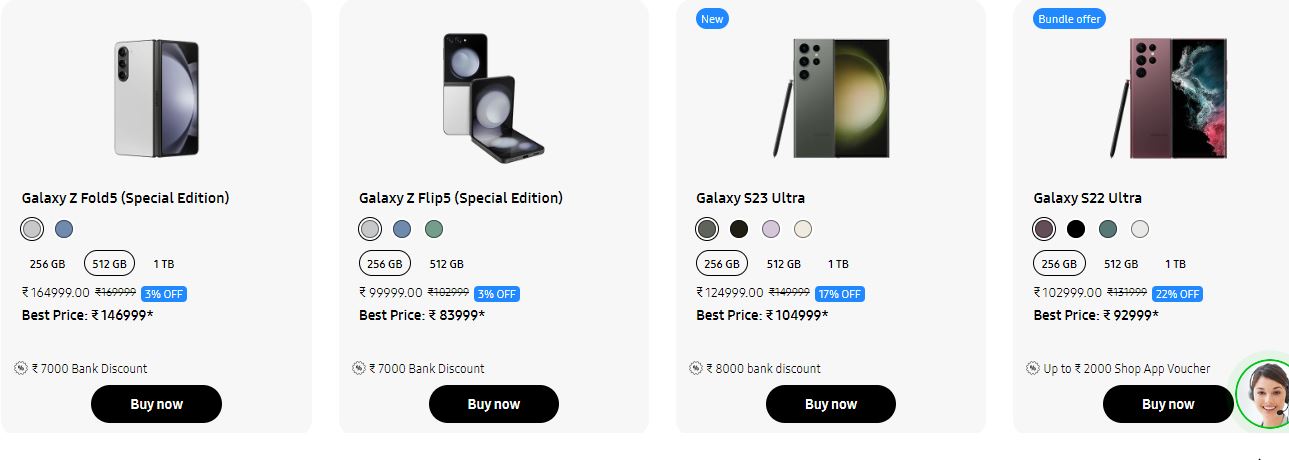Select the 'New' badge on Galaxy S23 Ultra

pos(712,19)
